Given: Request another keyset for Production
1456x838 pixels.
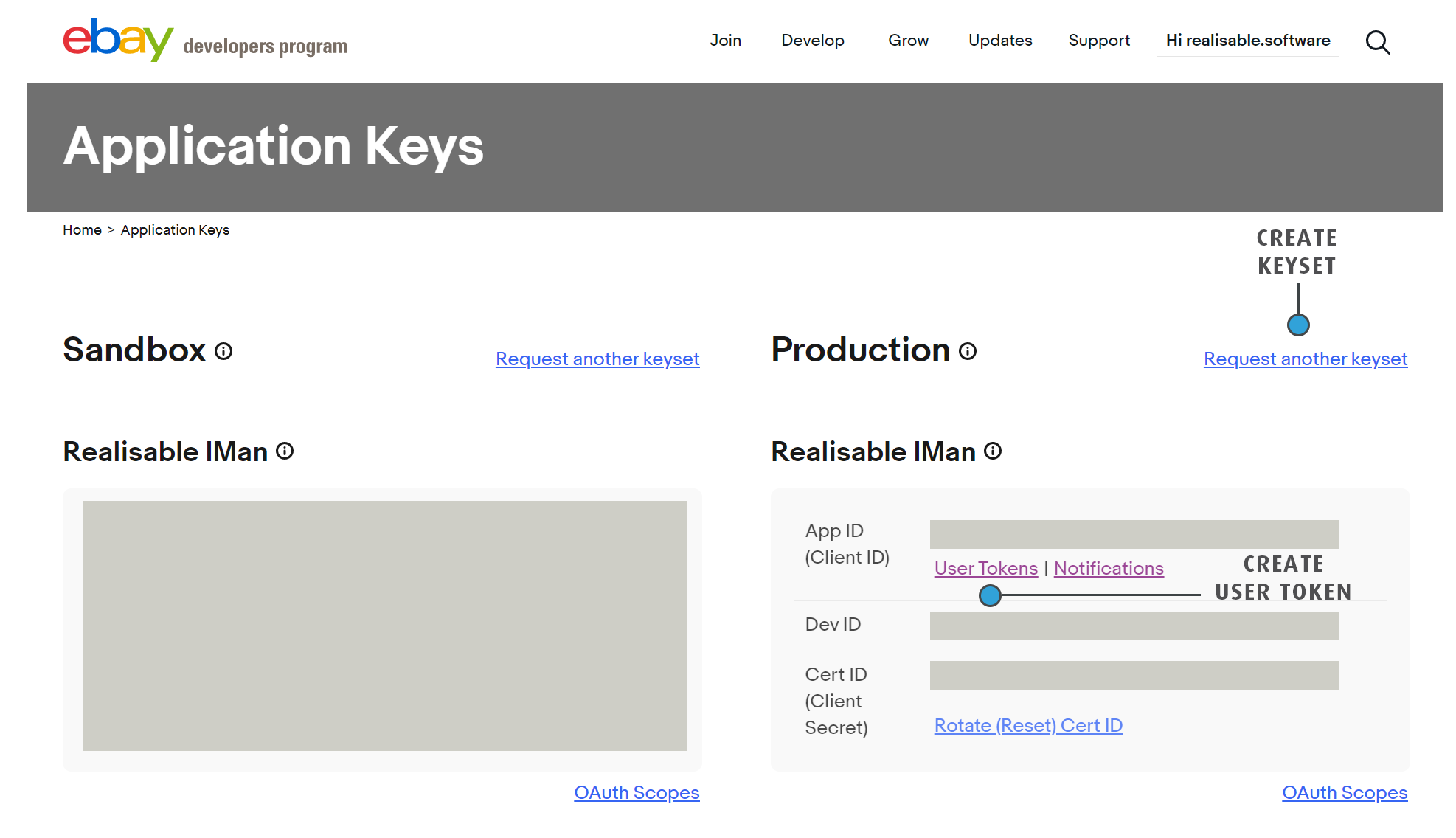Looking at the screenshot, I should 1305,359.
